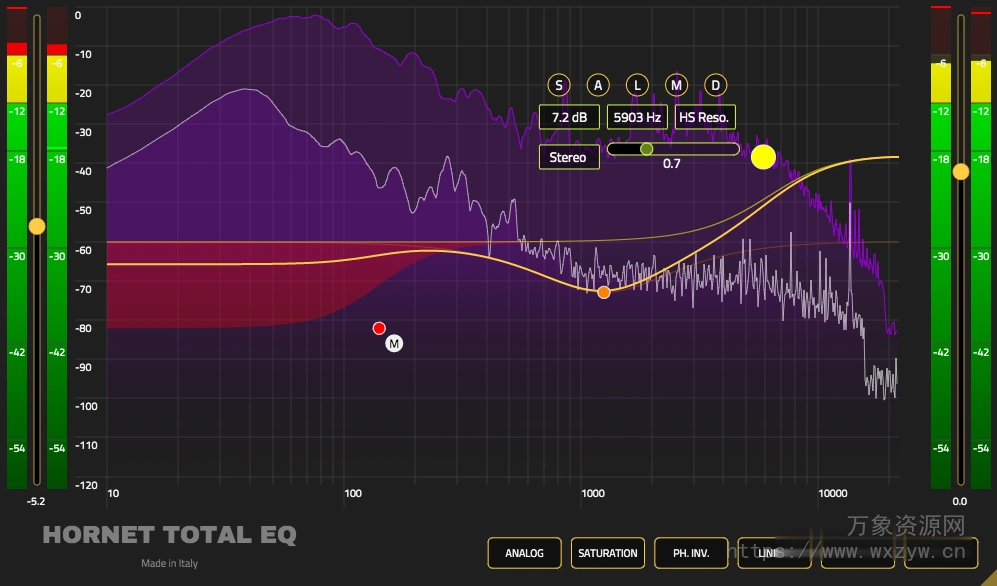
Task: Click the M mute badge near the red node
Action: click(393, 342)
